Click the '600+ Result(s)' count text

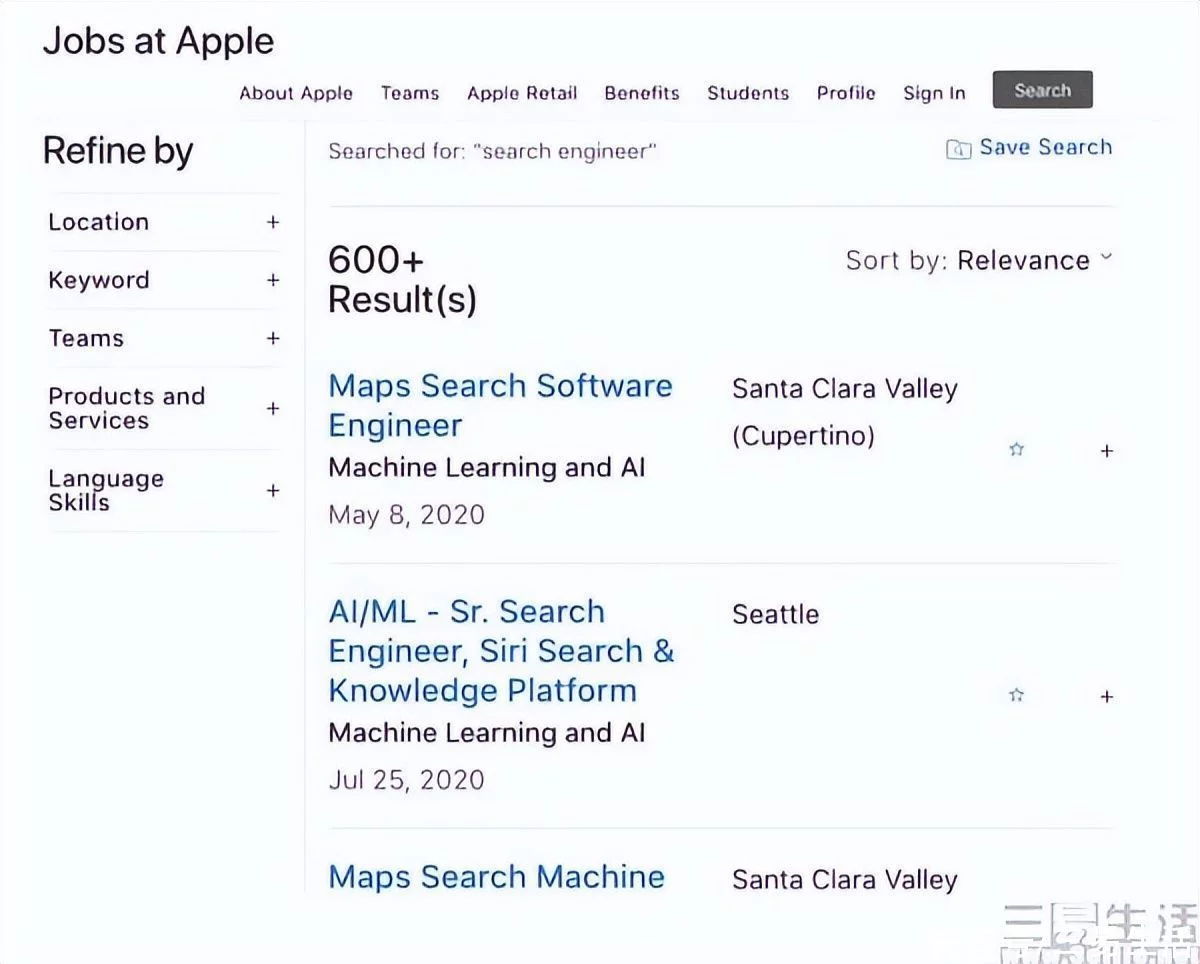click(x=402, y=280)
